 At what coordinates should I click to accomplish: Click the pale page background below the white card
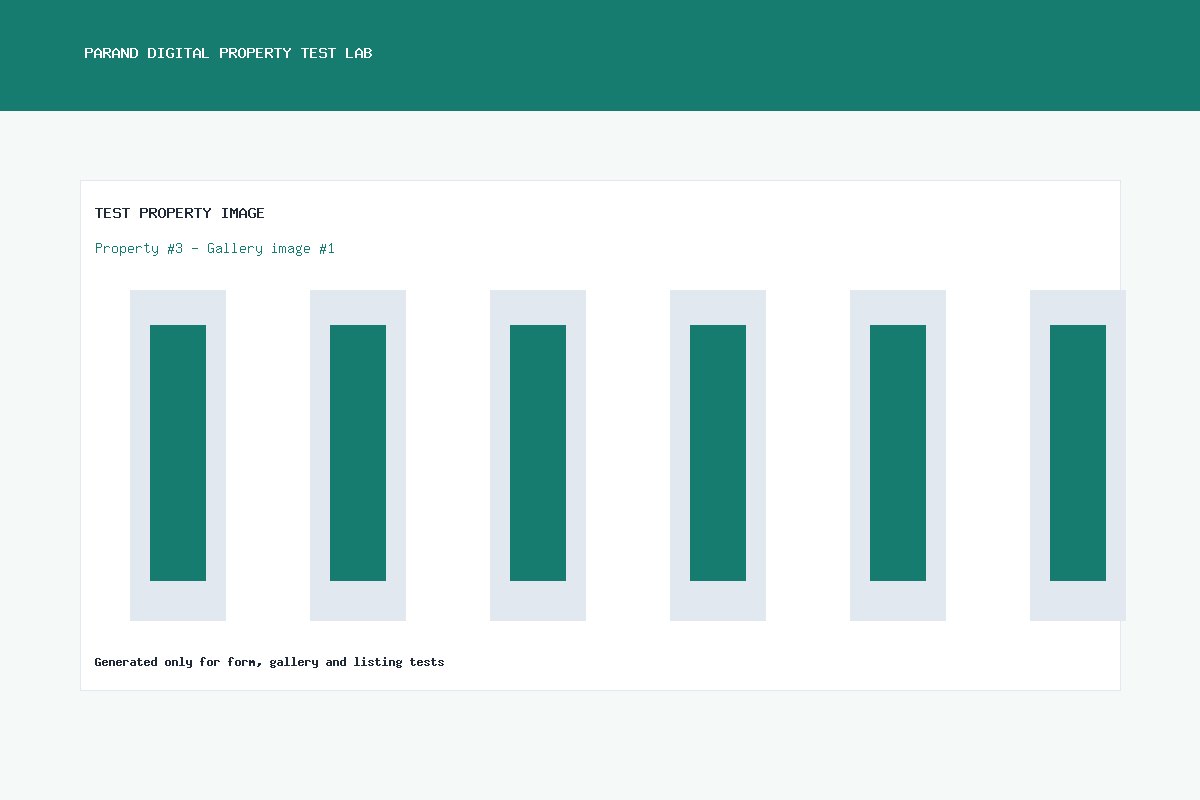click(x=600, y=745)
